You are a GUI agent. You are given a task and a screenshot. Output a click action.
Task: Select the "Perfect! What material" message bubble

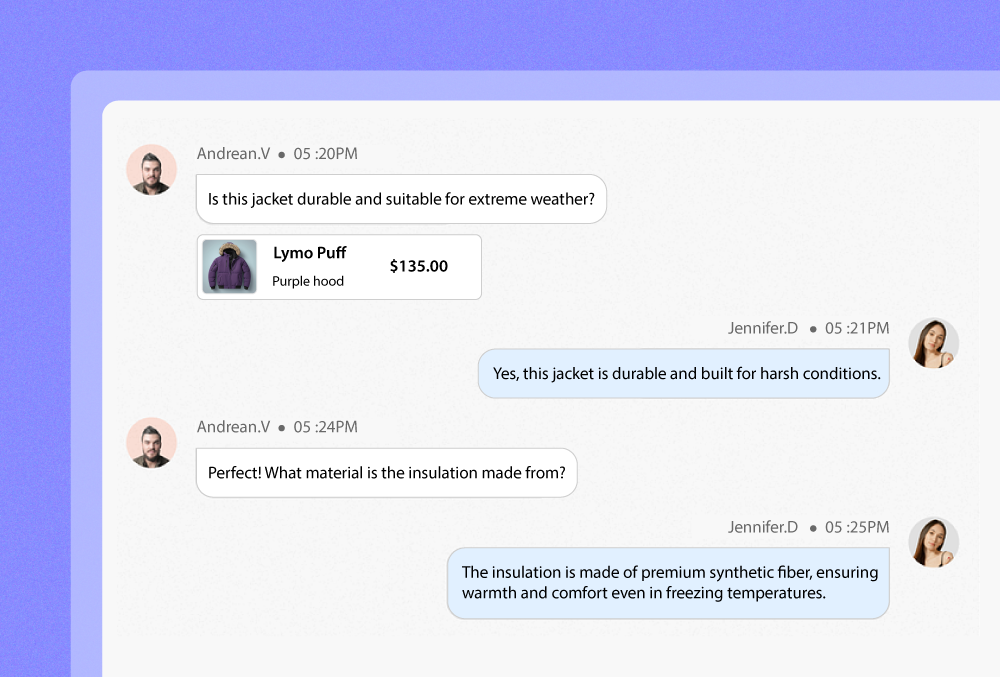386,472
